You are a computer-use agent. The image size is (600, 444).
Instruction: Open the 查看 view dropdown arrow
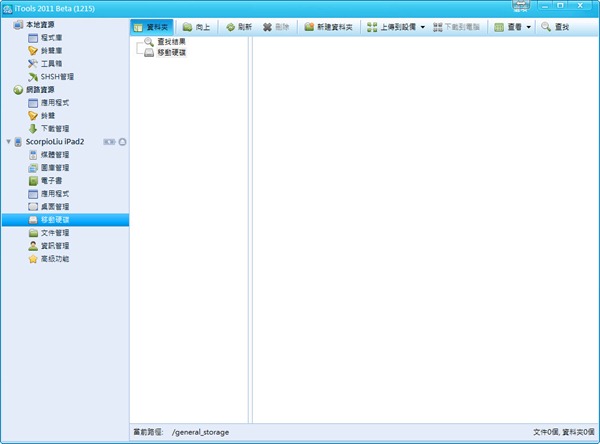528,27
